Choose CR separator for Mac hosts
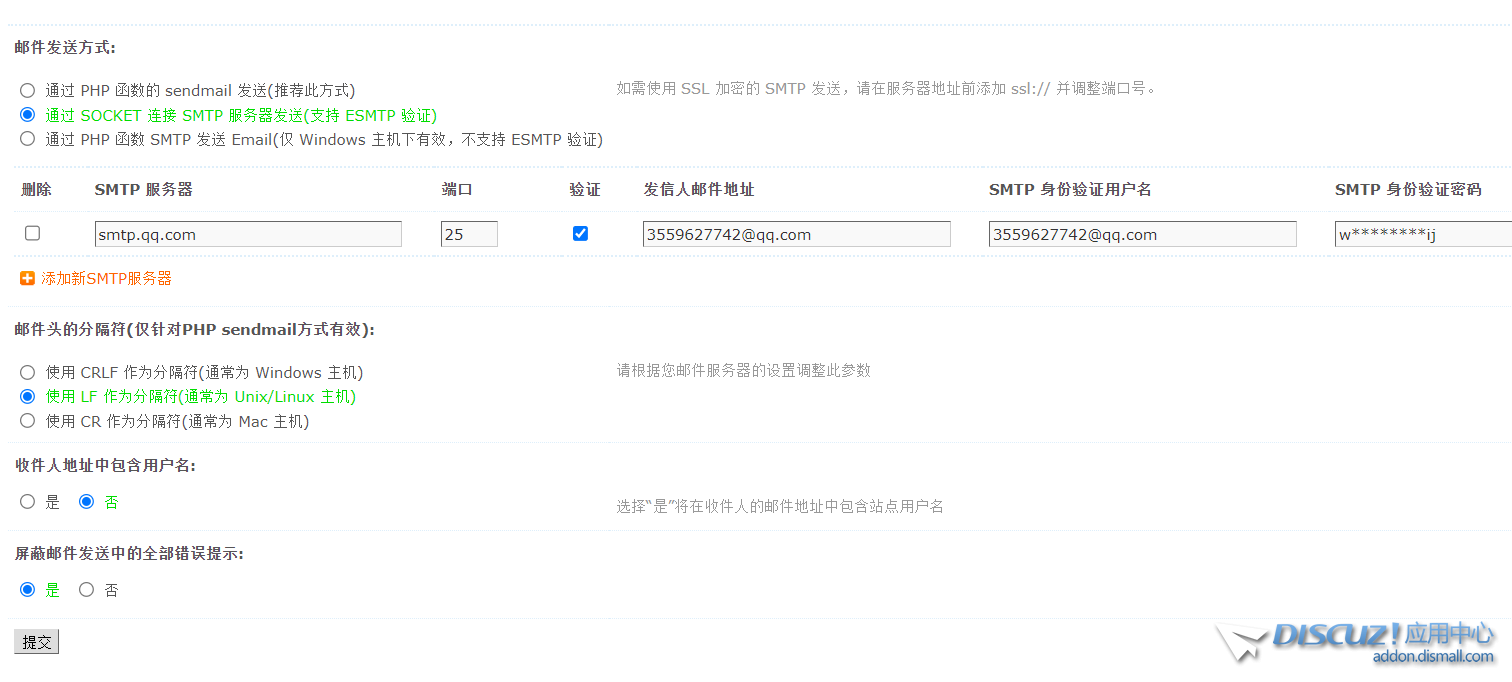 [x=27, y=421]
